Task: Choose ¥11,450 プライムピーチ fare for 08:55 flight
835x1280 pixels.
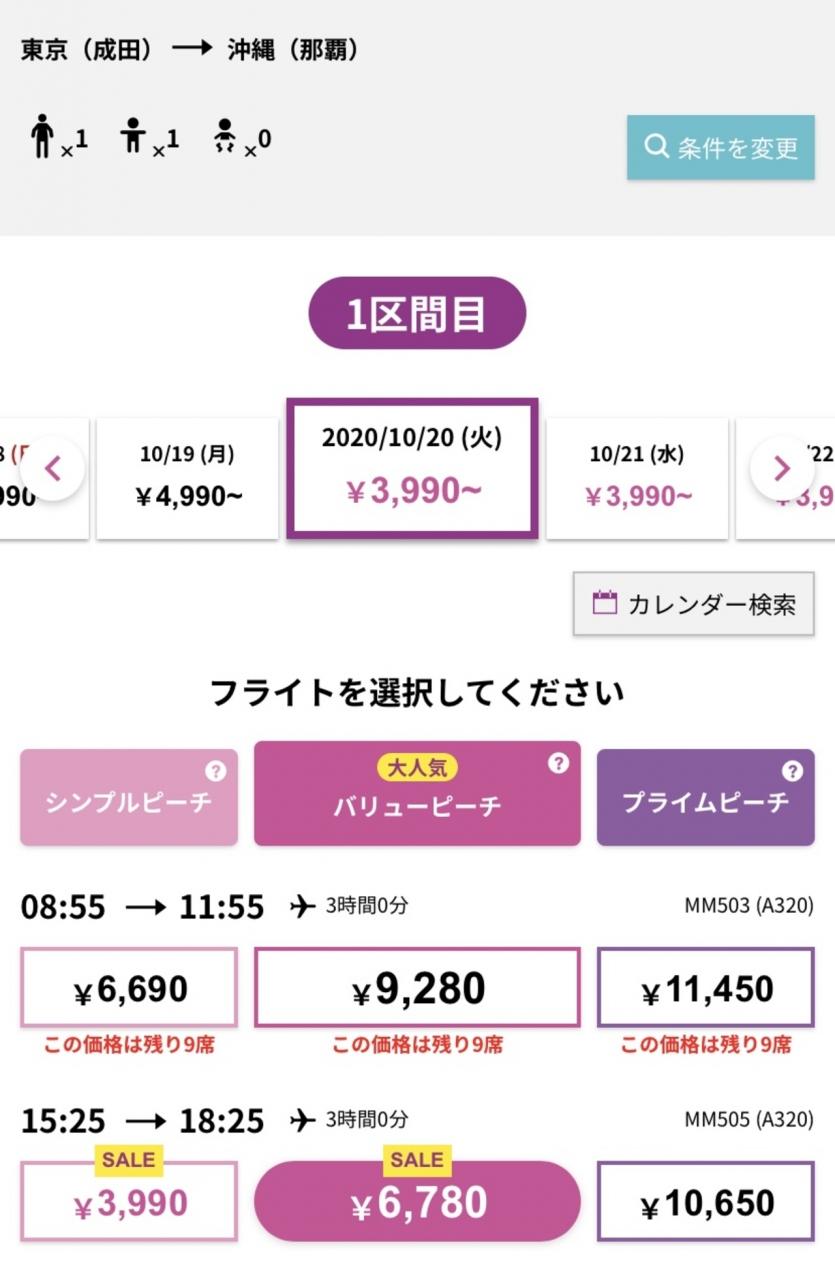Action: 705,988
